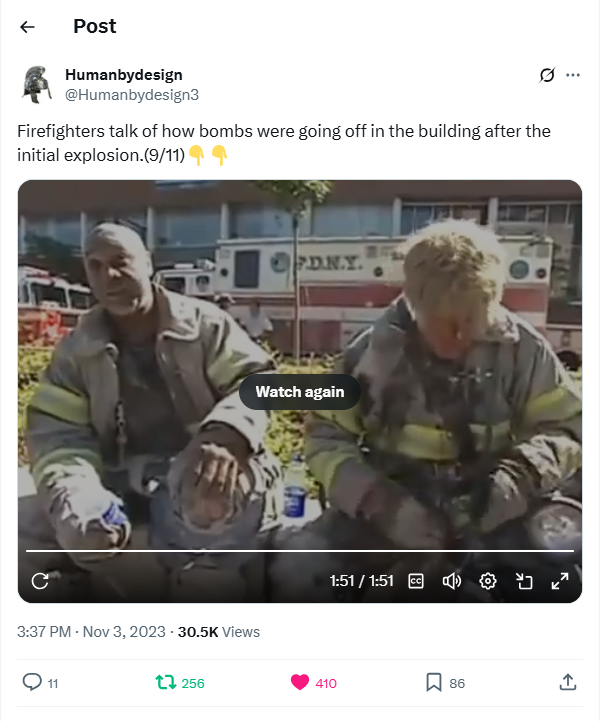This screenshot has width=600, height=721.
Task: Open the Humanbydesign display name link
Action: [124, 74]
